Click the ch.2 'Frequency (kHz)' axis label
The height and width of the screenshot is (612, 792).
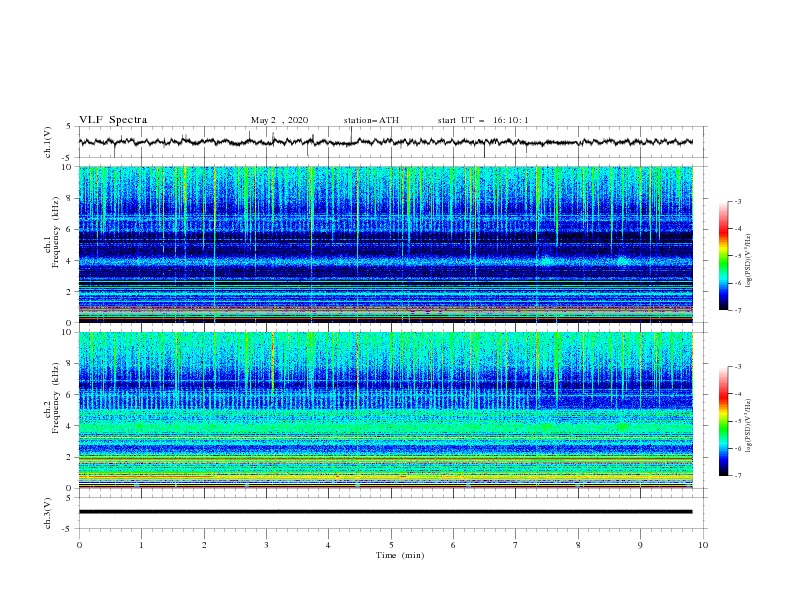tap(56, 398)
